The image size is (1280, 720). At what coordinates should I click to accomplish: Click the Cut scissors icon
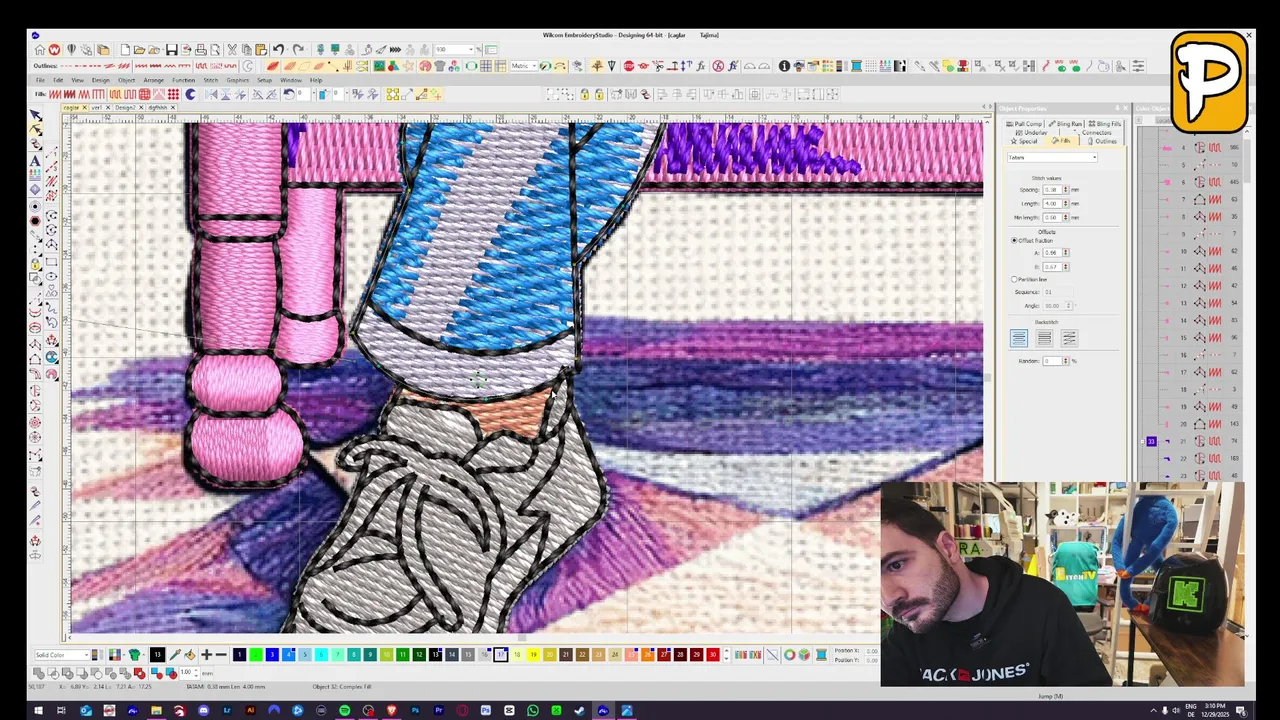coord(232,49)
